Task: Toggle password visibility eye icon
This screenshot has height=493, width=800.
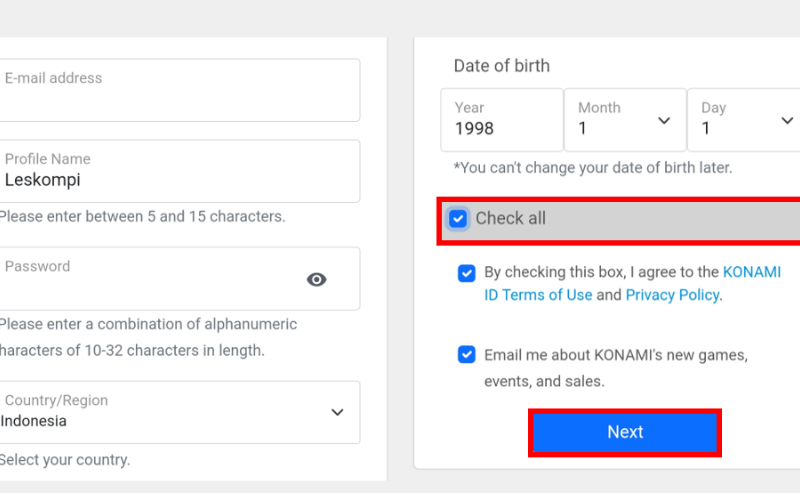Action: [x=316, y=279]
